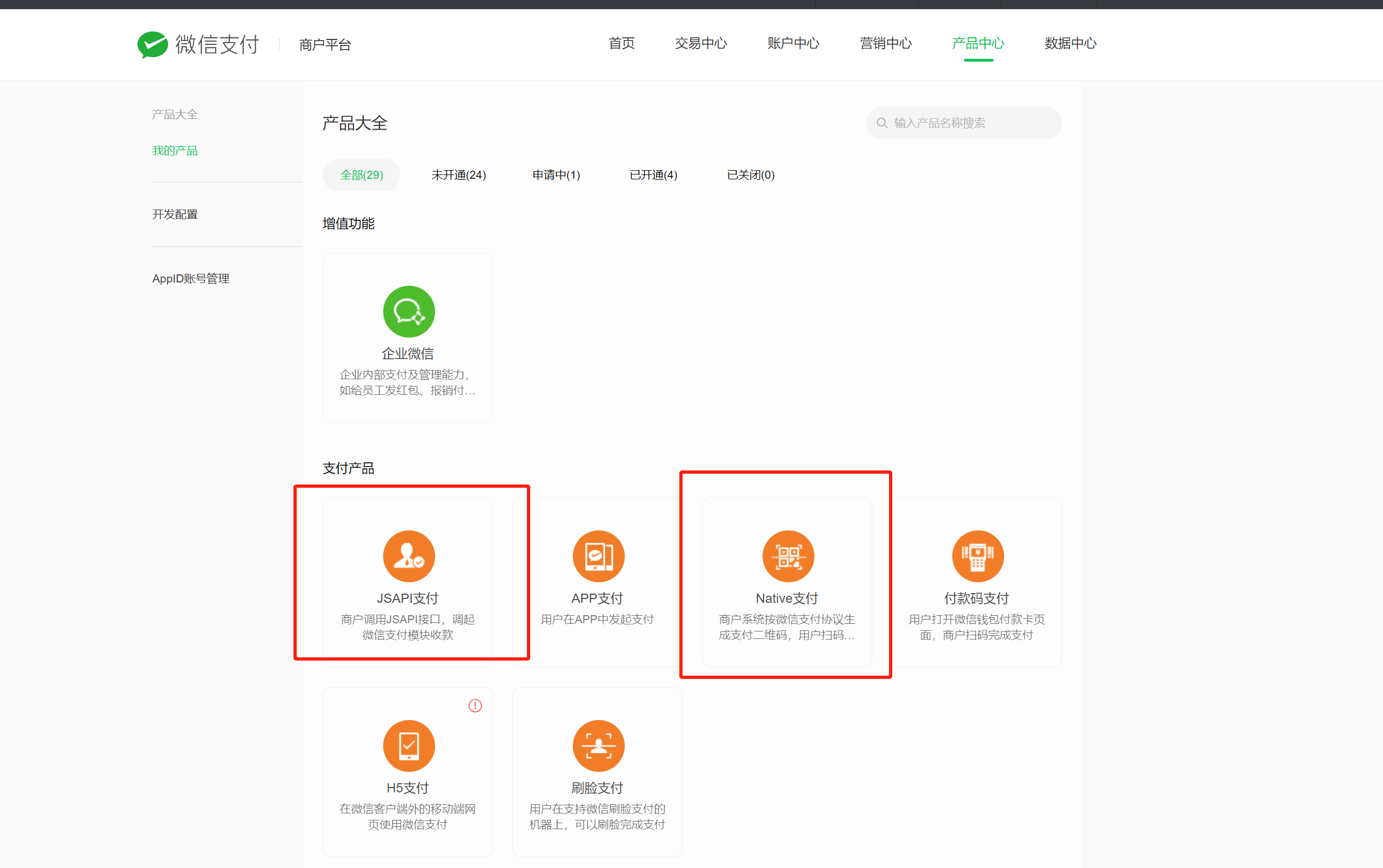Viewport: 1383px width, 868px height.
Task: Open 数据中心 in top navigation
Action: pyautogui.click(x=1071, y=44)
